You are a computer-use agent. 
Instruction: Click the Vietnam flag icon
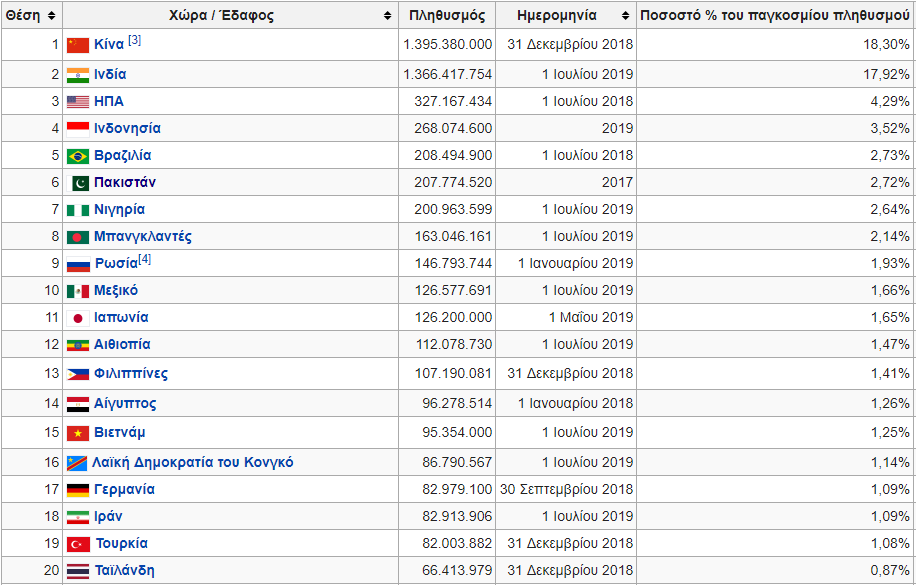(78, 433)
